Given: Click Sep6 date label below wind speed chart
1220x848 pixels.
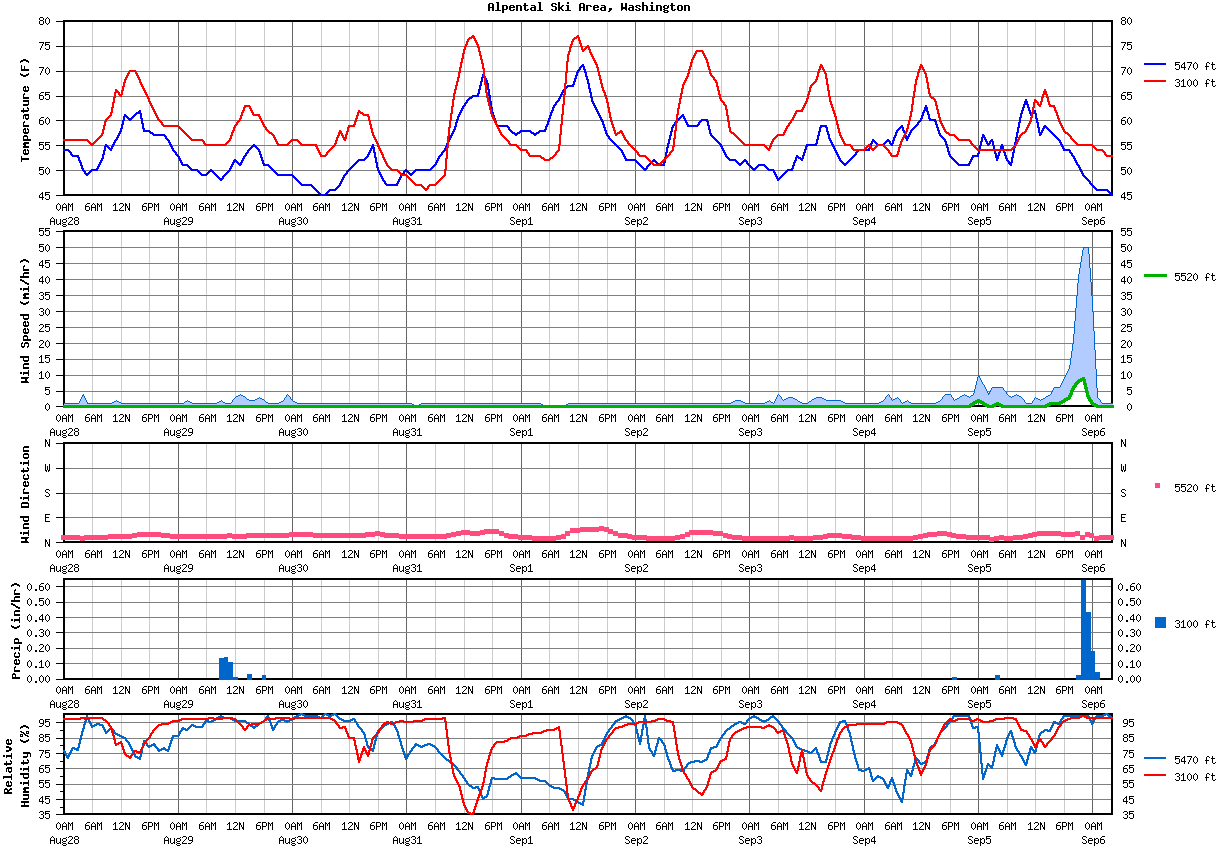Looking at the screenshot, I should coord(1093,431).
